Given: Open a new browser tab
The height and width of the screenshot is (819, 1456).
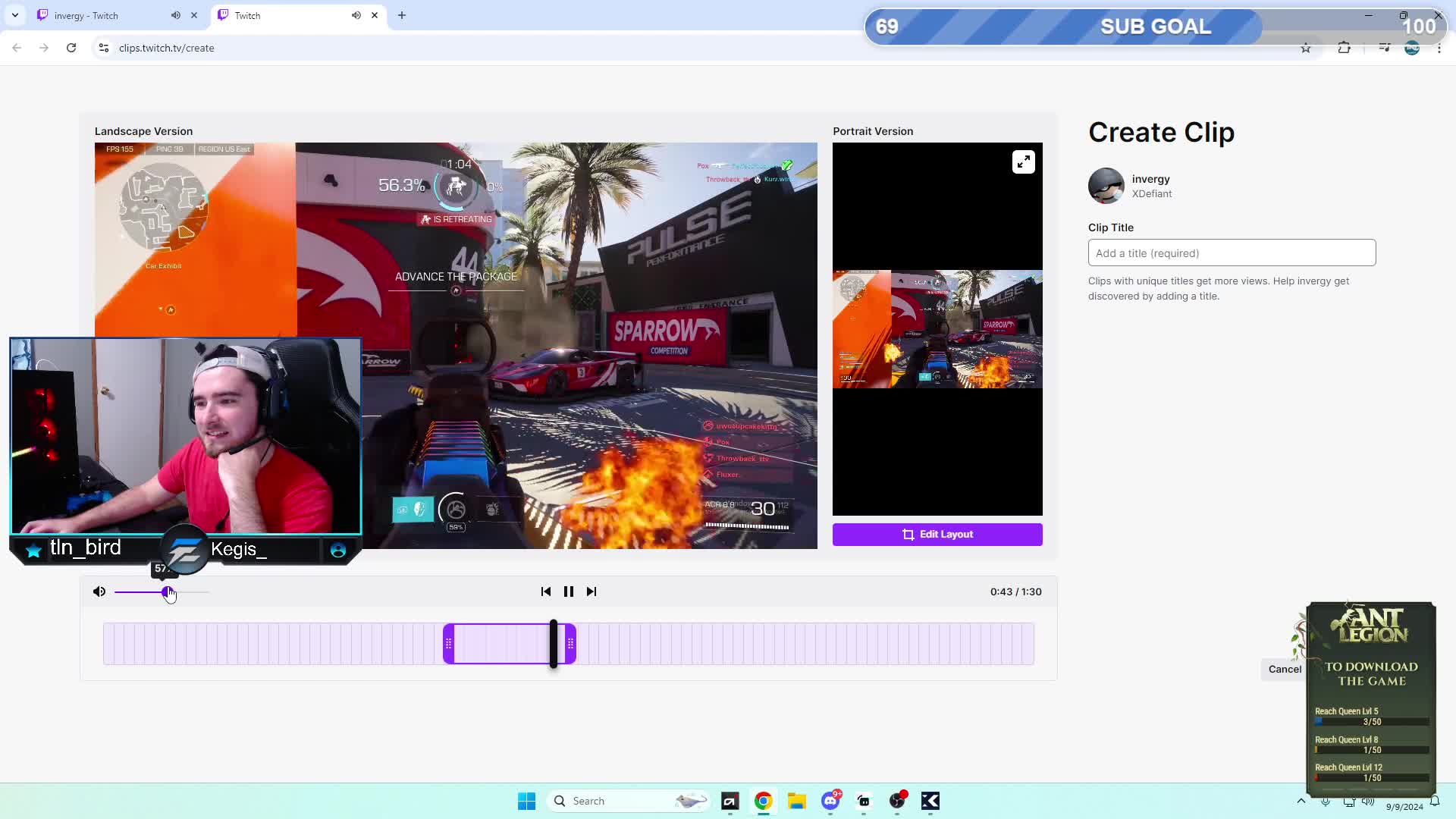Looking at the screenshot, I should pyautogui.click(x=402, y=15).
